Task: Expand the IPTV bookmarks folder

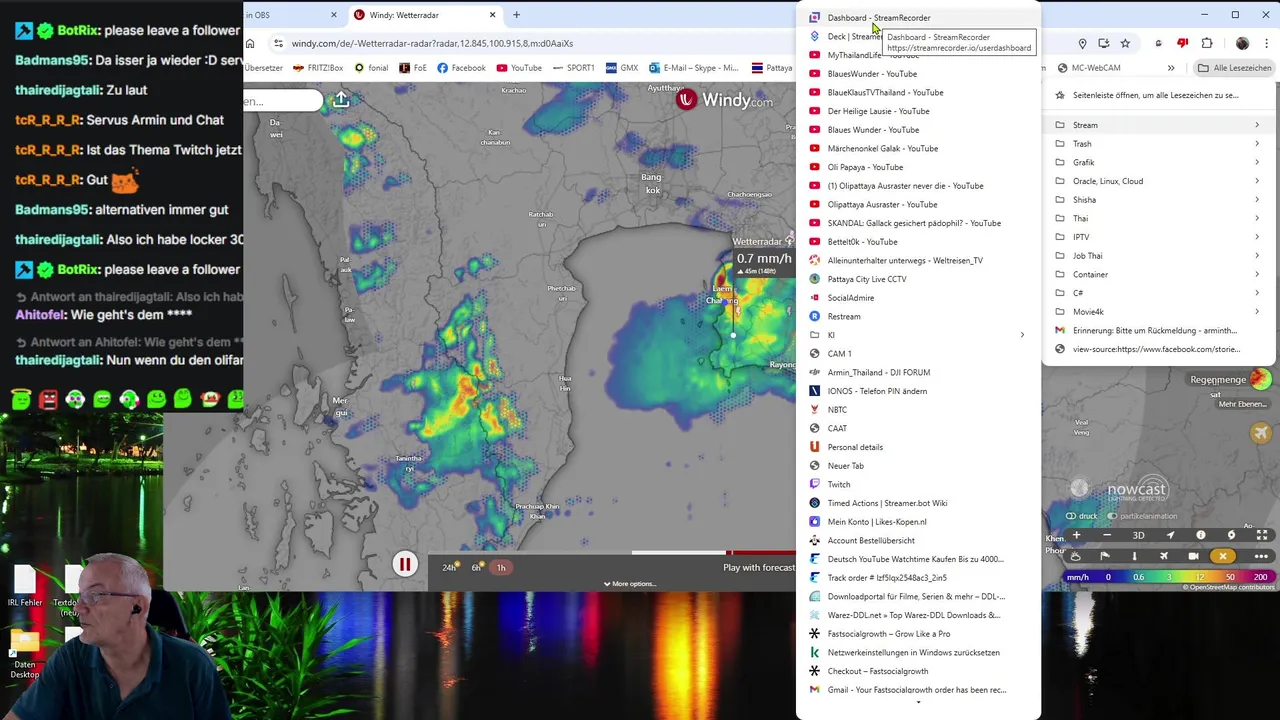Action: [x=1158, y=237]
